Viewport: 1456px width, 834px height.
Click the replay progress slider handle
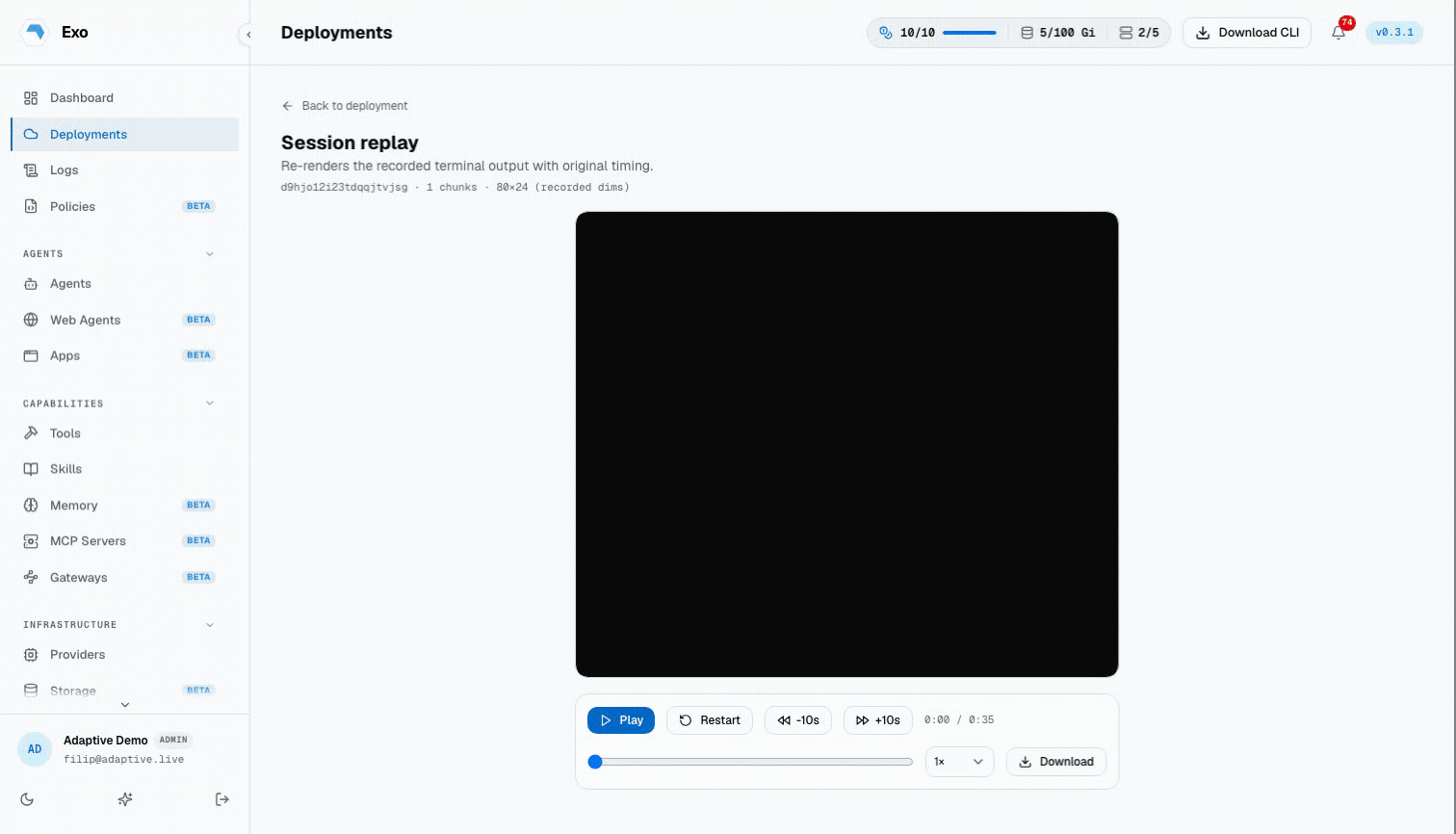595,762
